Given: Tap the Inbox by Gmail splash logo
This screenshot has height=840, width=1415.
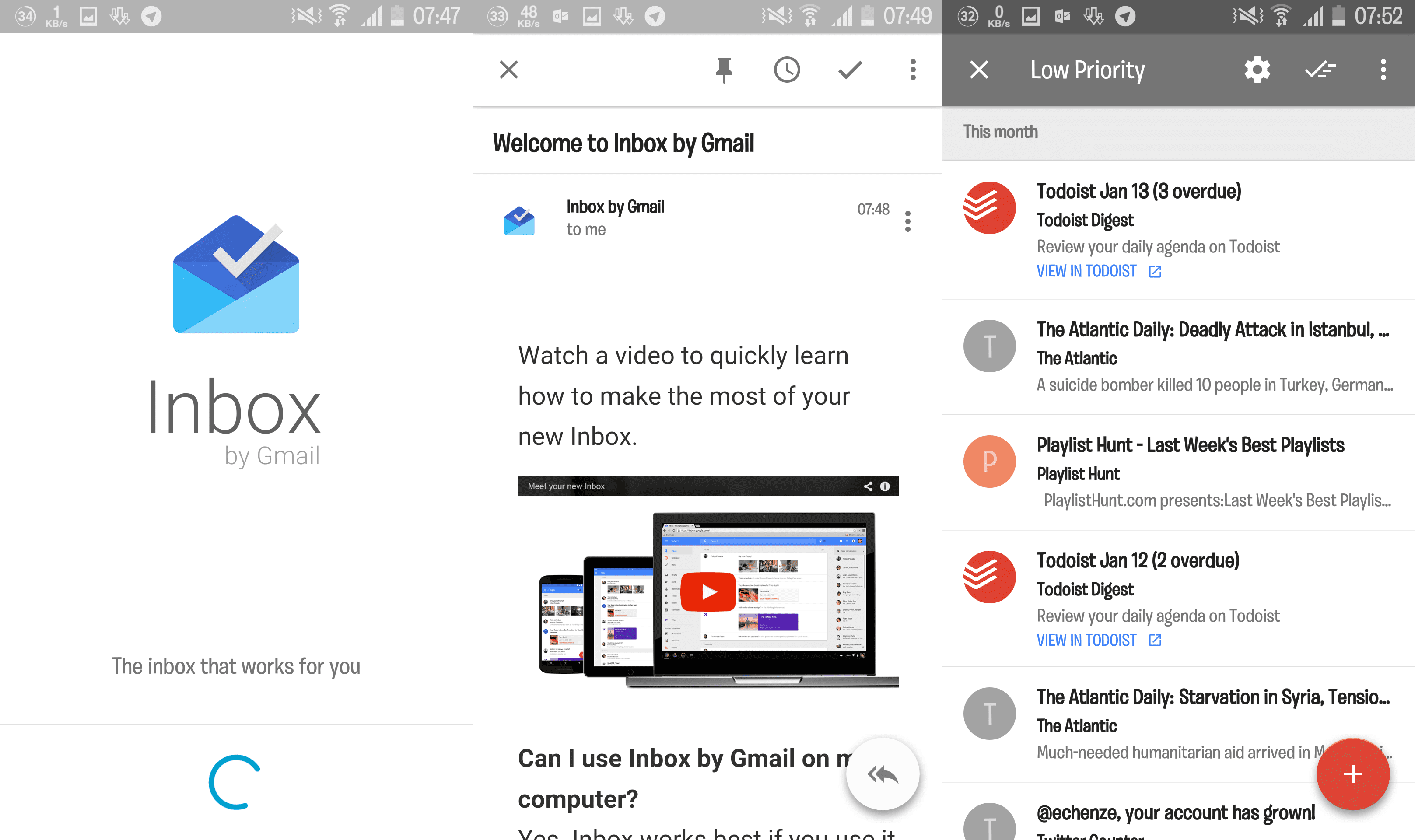Looking at the screenshot, I should click(x=236, y=274).
